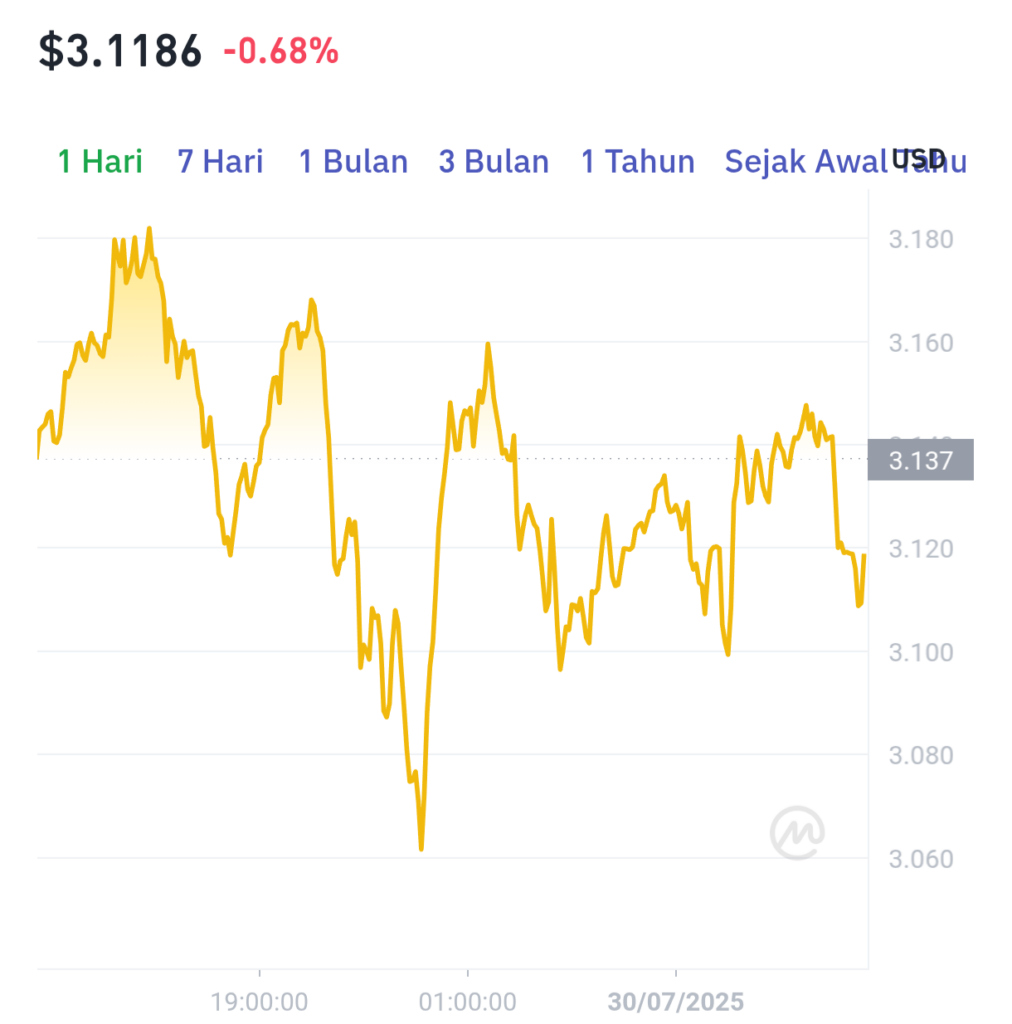Click the chart's lowest dip near 3.060
Image resolution: width=1012 pixels, height=1024 pixels.
[421, 848]
